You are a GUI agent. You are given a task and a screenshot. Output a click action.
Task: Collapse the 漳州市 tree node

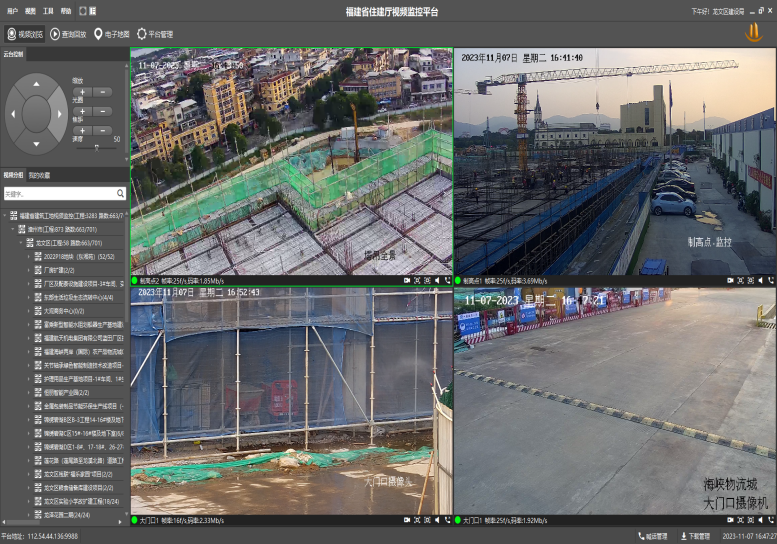coord(13,229)
